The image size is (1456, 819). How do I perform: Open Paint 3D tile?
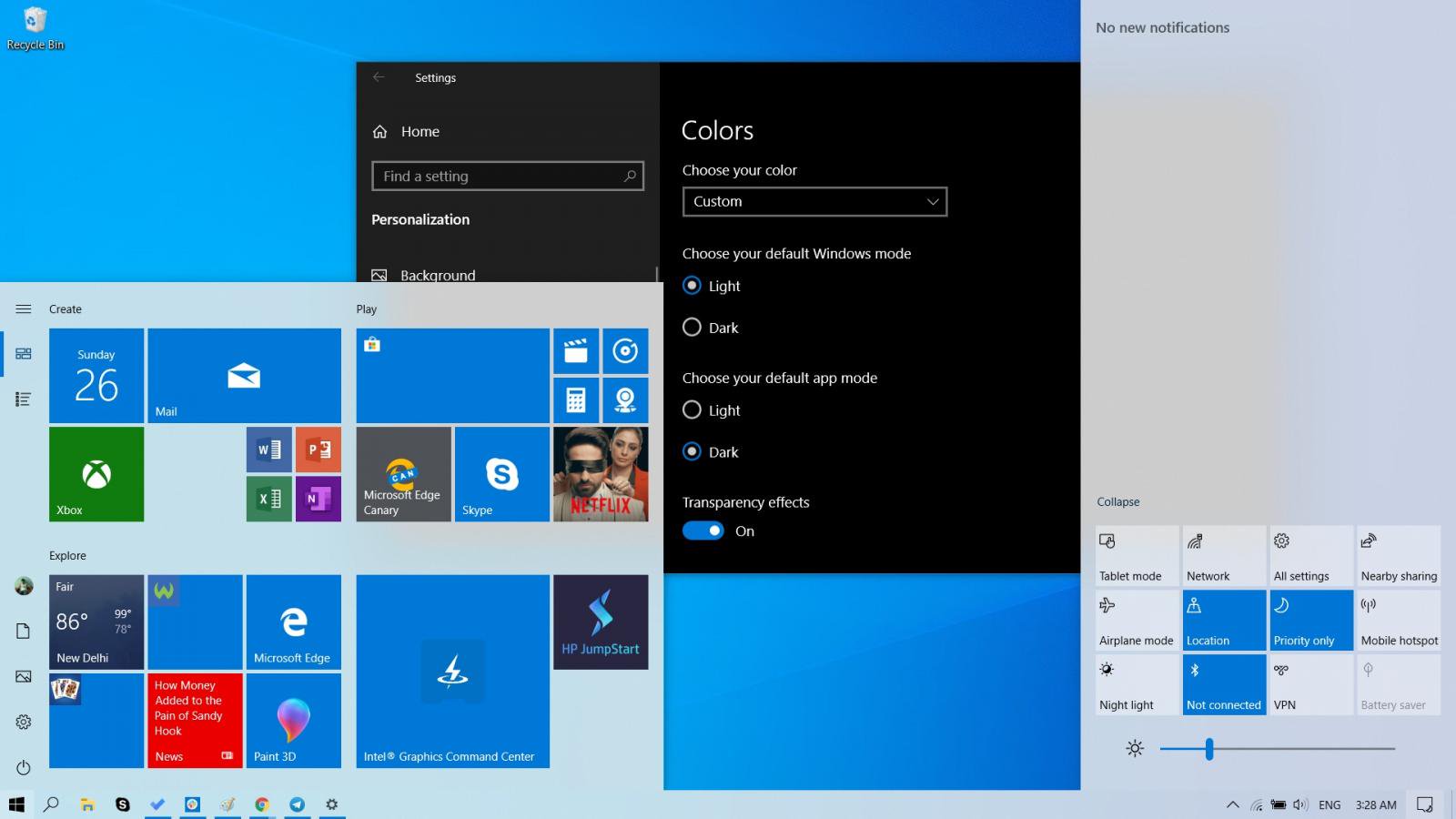pos(293,720)
